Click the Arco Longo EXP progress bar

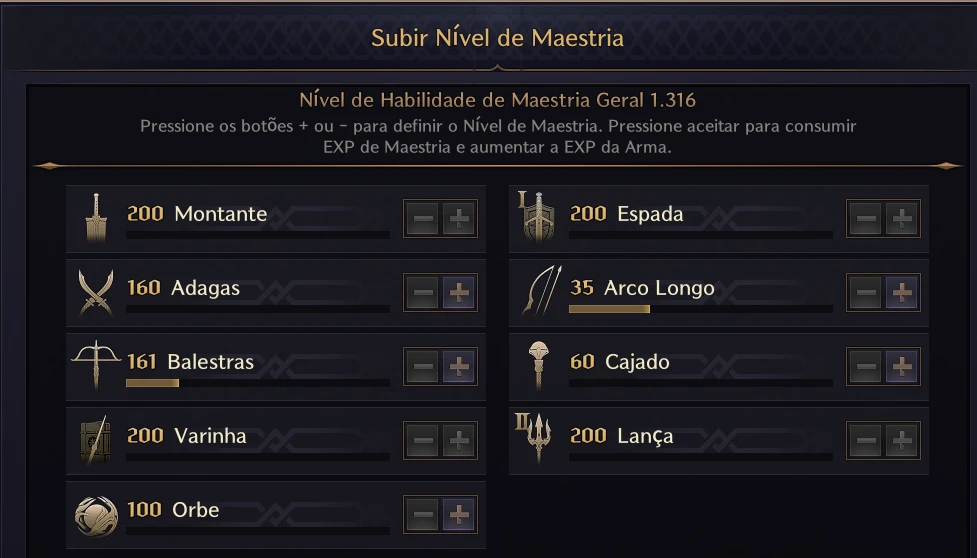coord(700,309)
